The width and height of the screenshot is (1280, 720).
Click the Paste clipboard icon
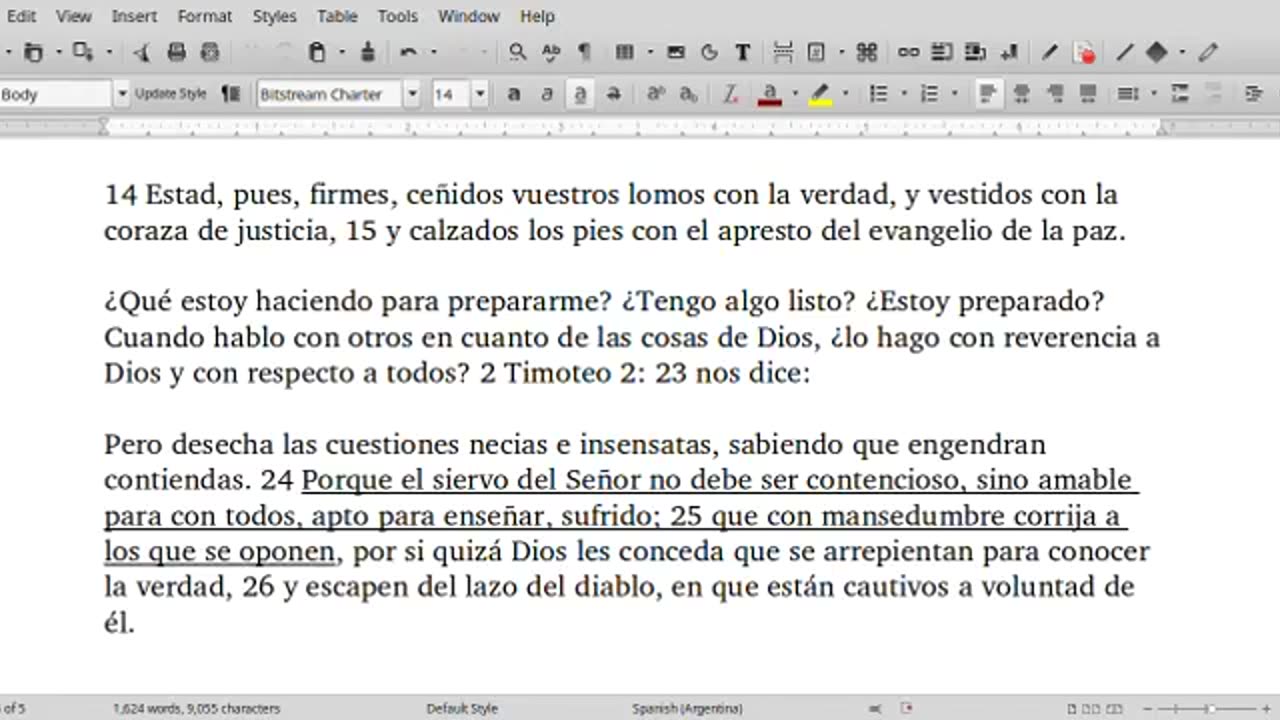pyautogui.click(x=317, y=53)
